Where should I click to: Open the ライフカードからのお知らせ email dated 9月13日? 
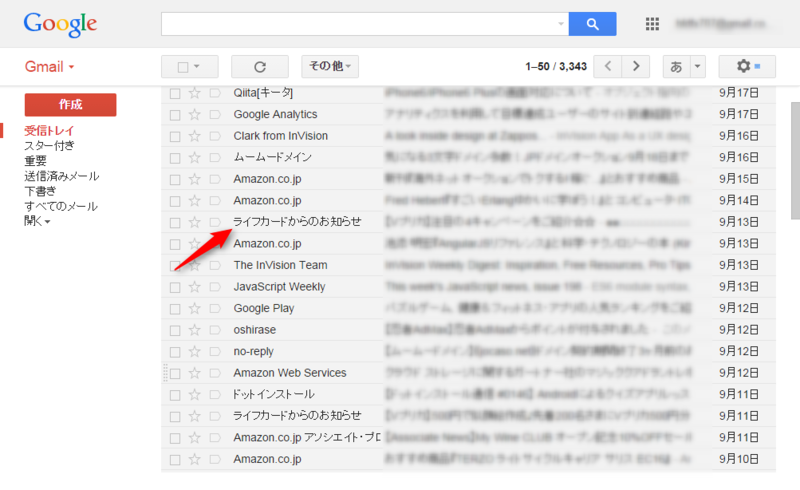coord(468,222)
